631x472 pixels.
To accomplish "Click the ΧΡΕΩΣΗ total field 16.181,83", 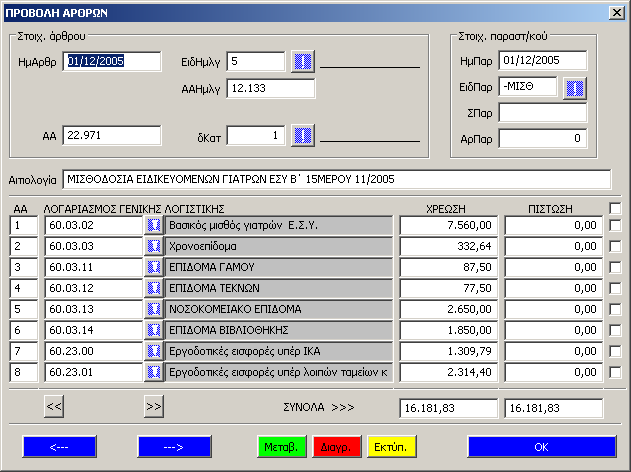I will [449, 408].
